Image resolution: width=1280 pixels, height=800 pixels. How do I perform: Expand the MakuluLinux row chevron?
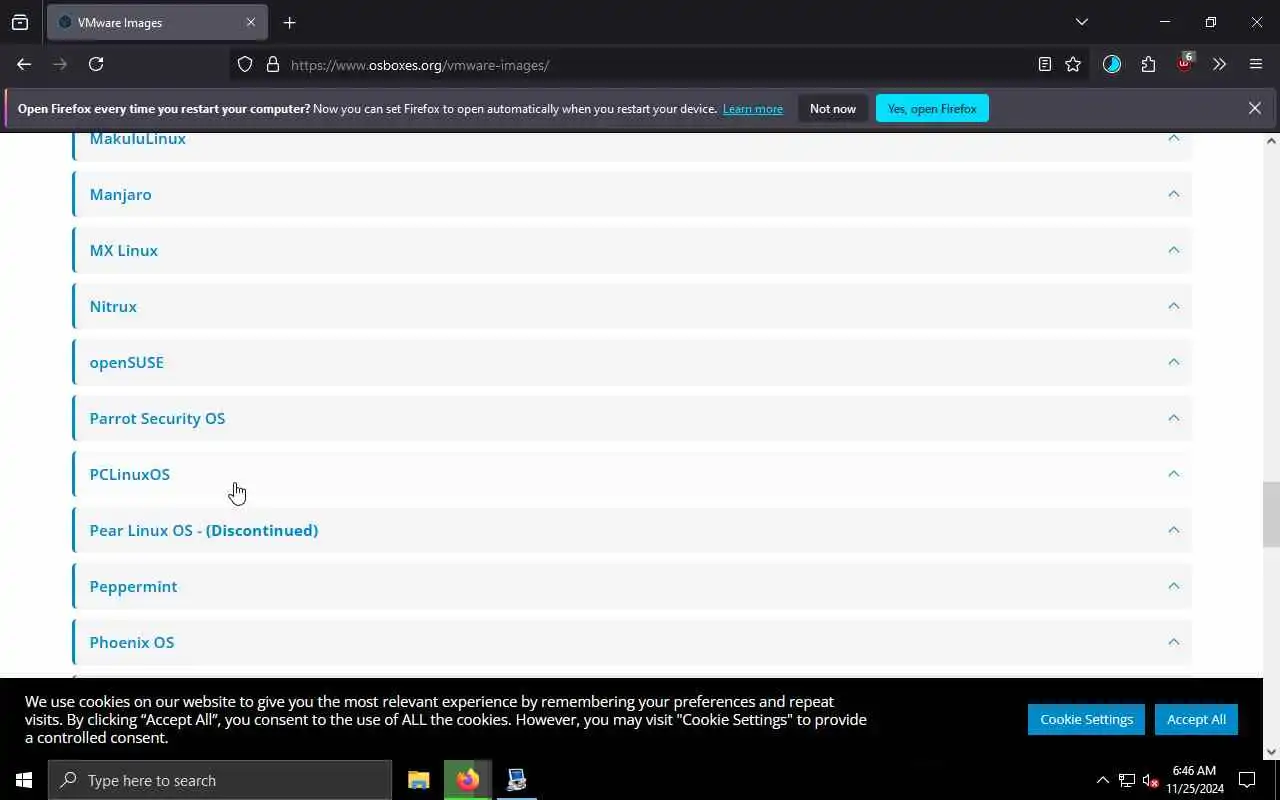1174,138
